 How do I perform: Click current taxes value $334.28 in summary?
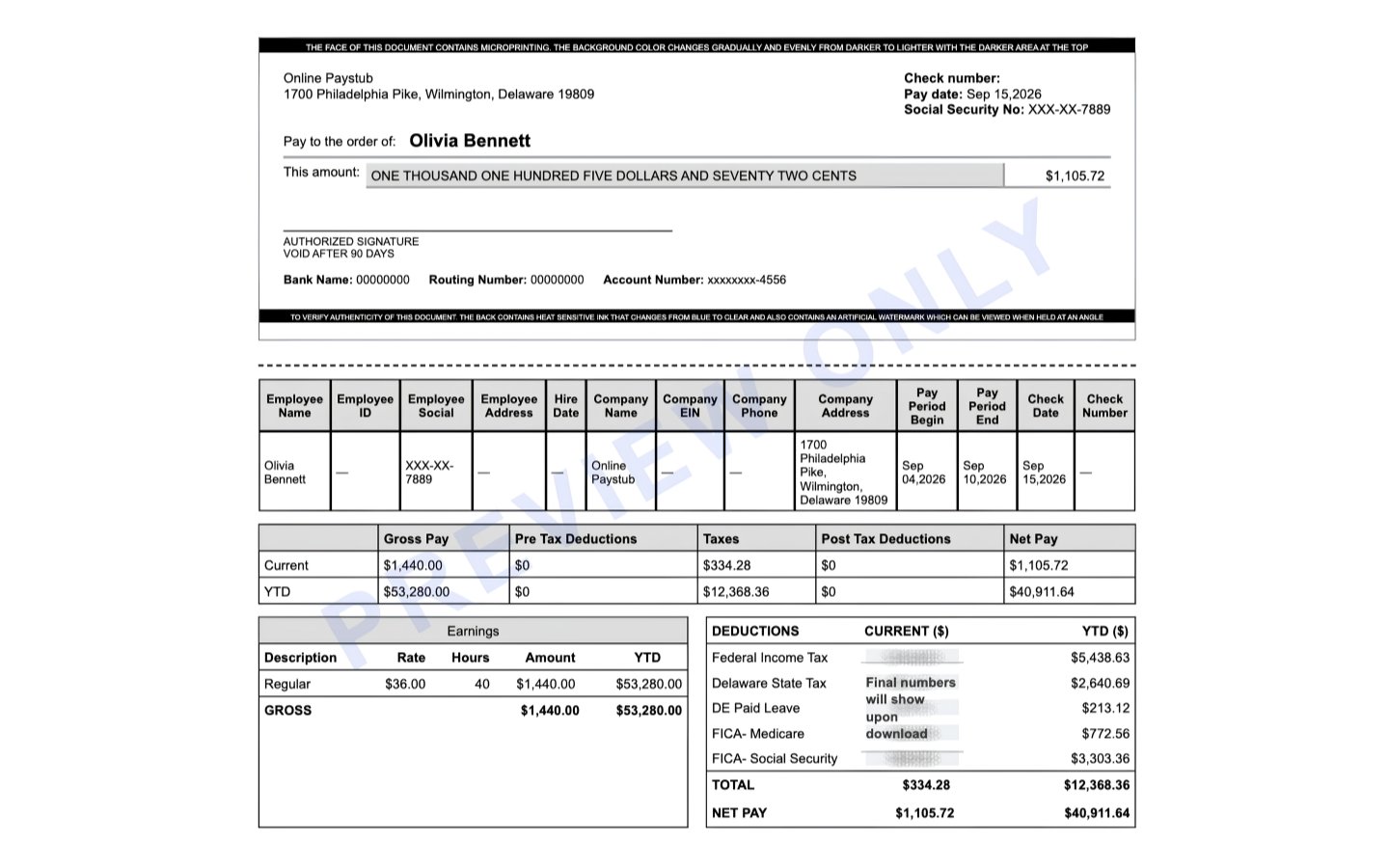point(726,565)
